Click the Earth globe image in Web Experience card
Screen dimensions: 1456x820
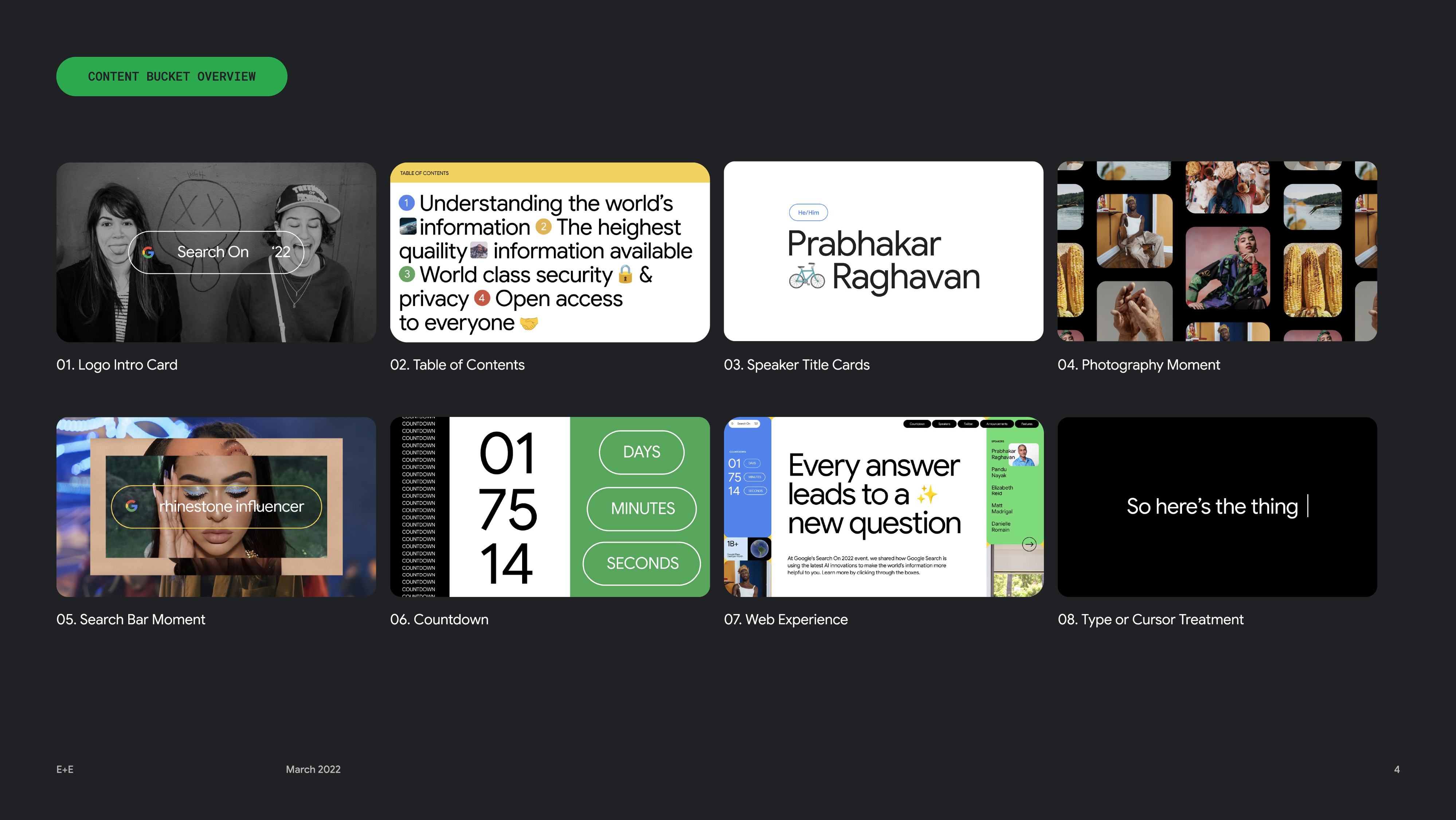pyautogui.click(x=759, y=548)
